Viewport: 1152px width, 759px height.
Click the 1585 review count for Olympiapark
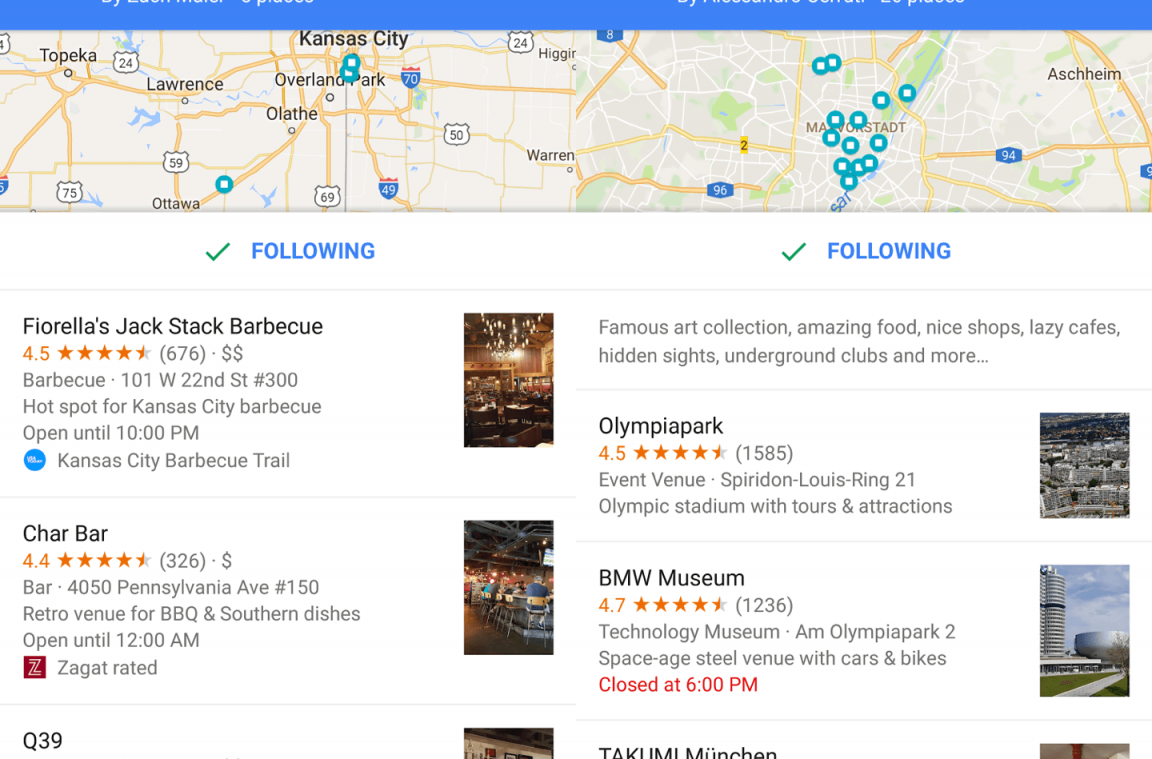pos(765,452)
